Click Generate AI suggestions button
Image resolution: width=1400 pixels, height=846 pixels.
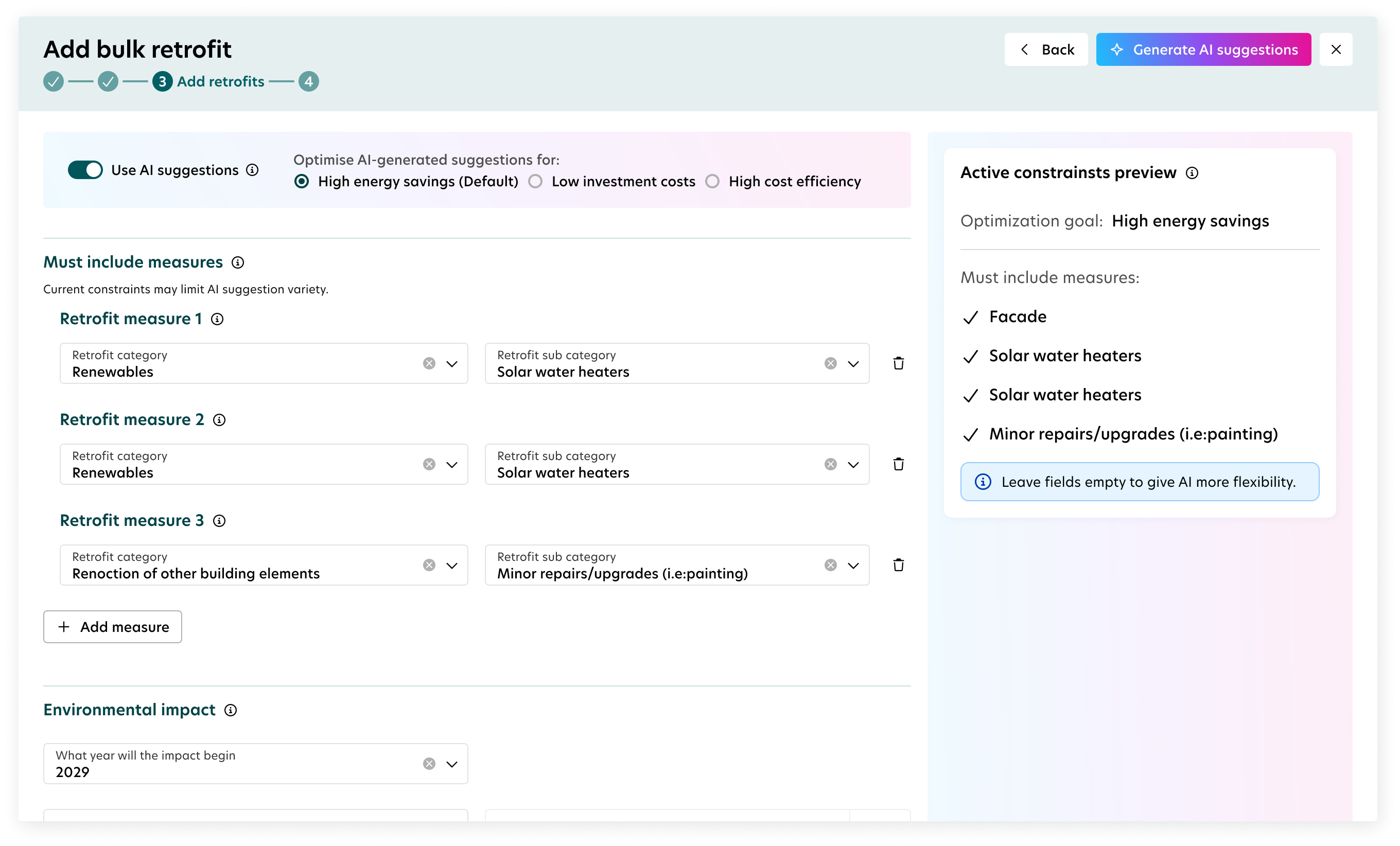[1203, 49]
